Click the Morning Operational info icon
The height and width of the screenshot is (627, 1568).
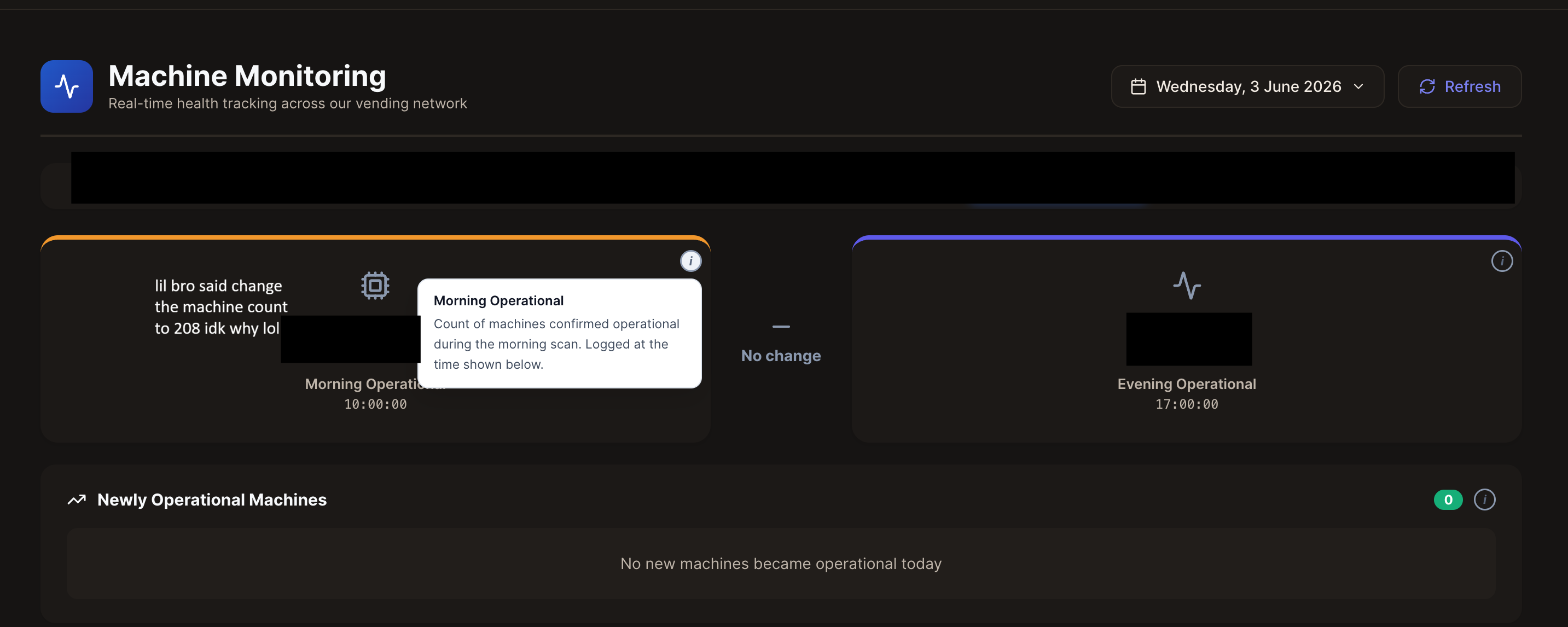(x=690, y=260)
